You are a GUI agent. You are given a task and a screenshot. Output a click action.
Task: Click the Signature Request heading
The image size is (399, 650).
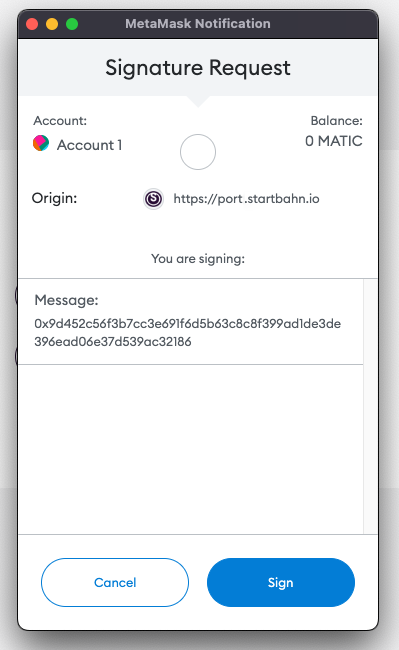click(198, 68)
